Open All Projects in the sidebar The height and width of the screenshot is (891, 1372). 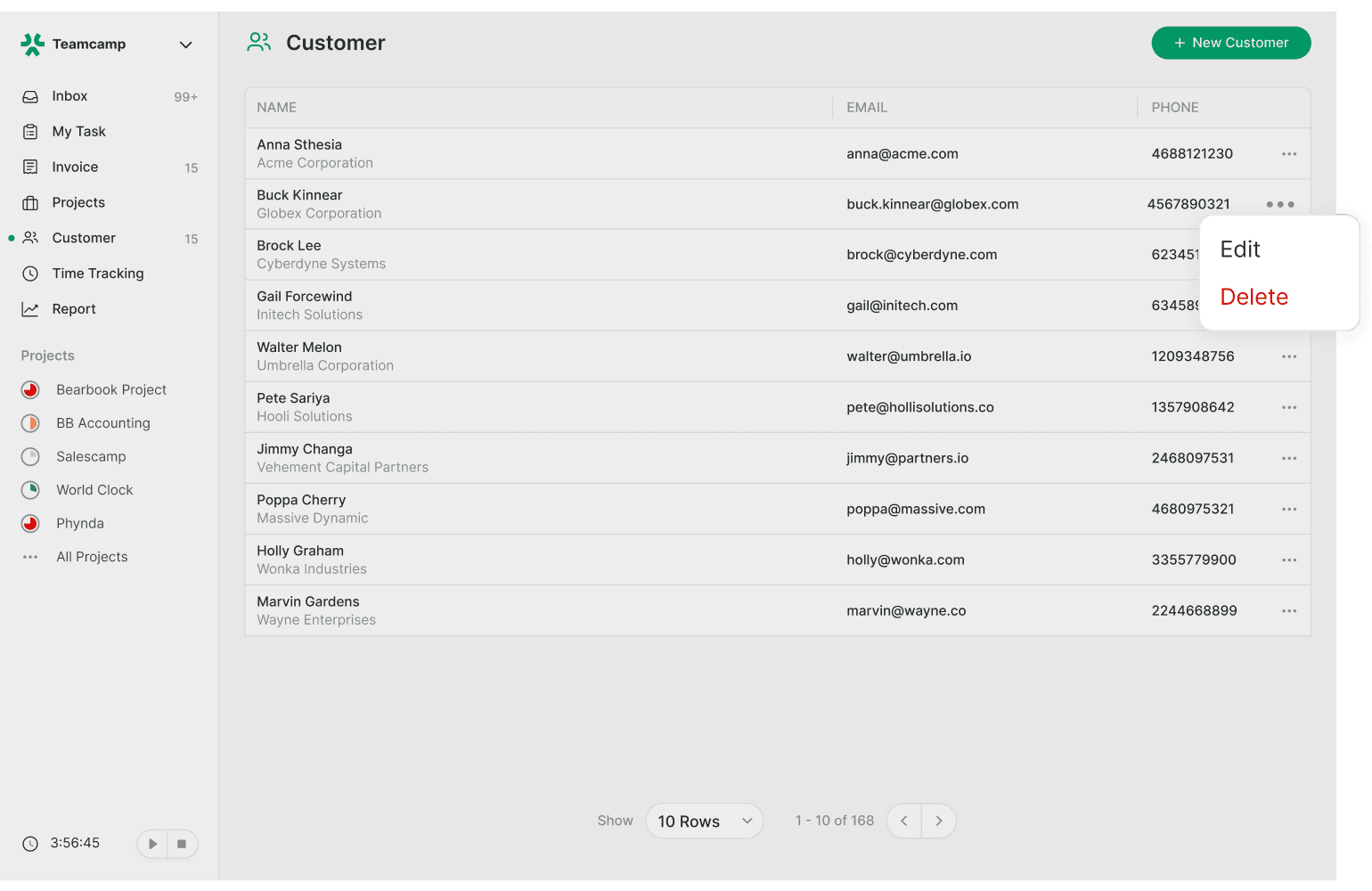[92, 557]
